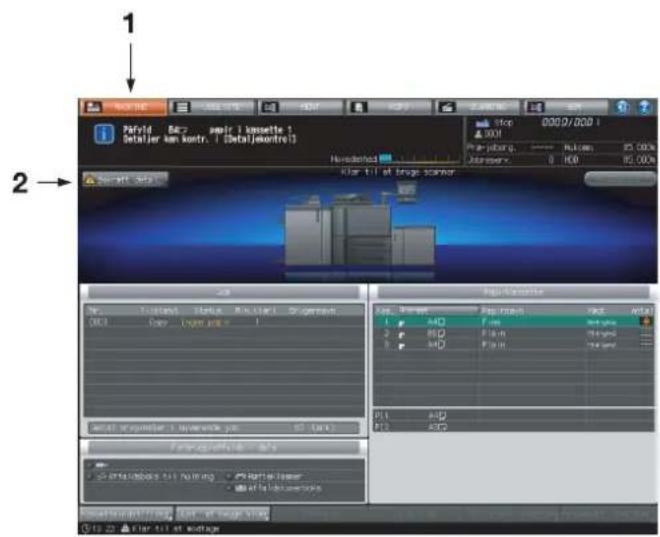Image resolution: width=660 pixels, height=537 pixels.
Task: Click the blue info message icon
Action: (x=104, y=134)
